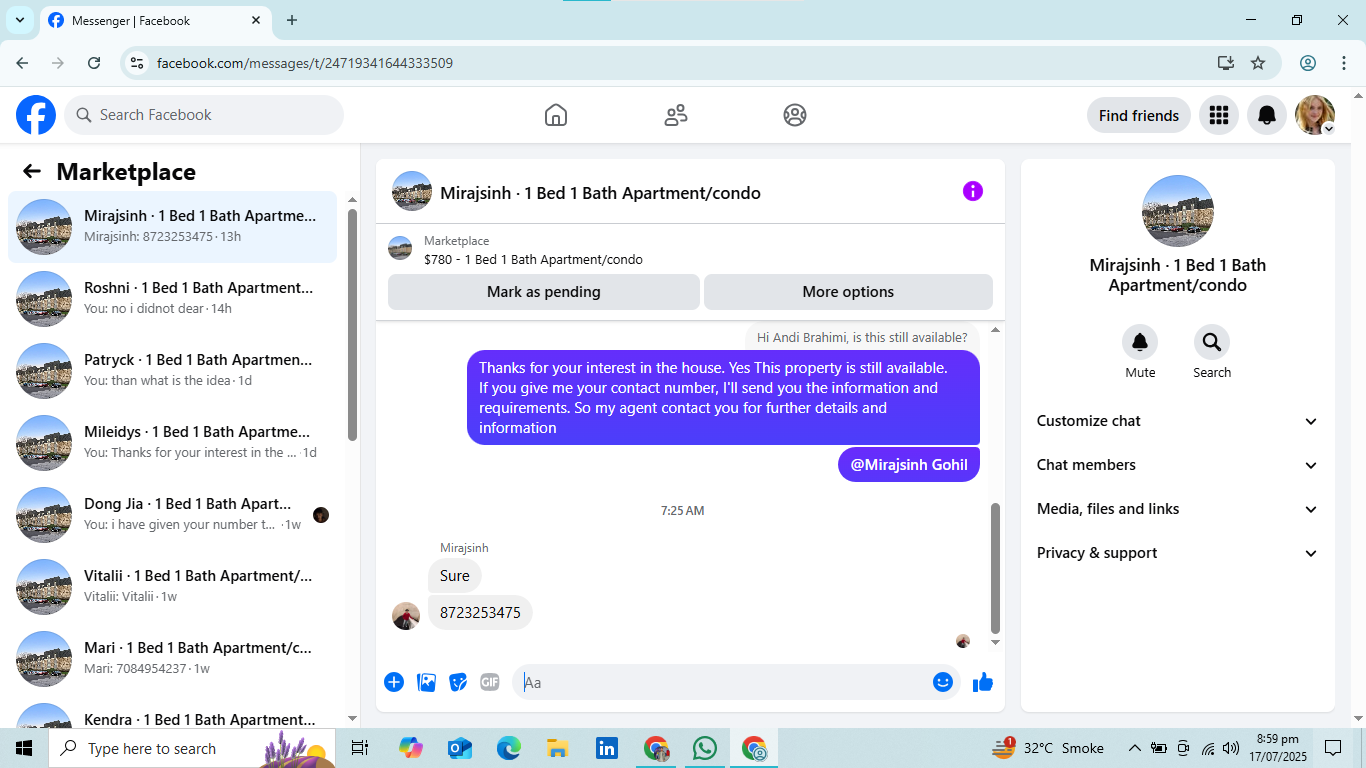The width and height of the screenshot is (1366, 768).
Task: Open the @Mirajsinh Gohil mention
Action: click(x=909, y=464)
